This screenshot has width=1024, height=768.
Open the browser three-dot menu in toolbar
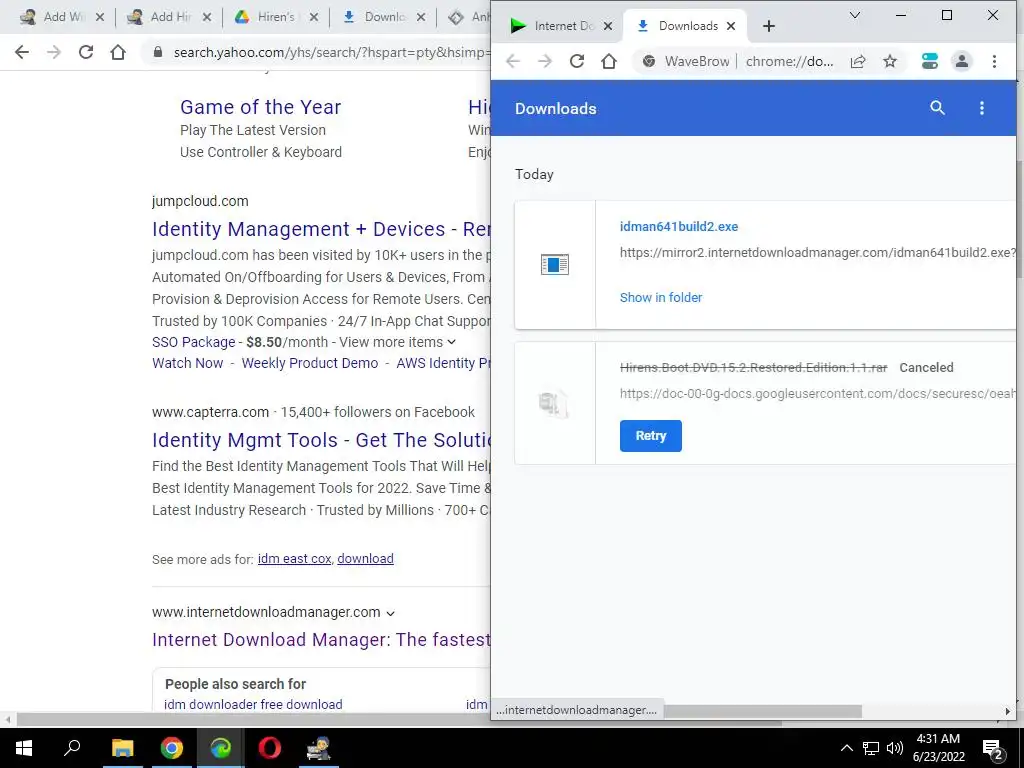(994, 61)
